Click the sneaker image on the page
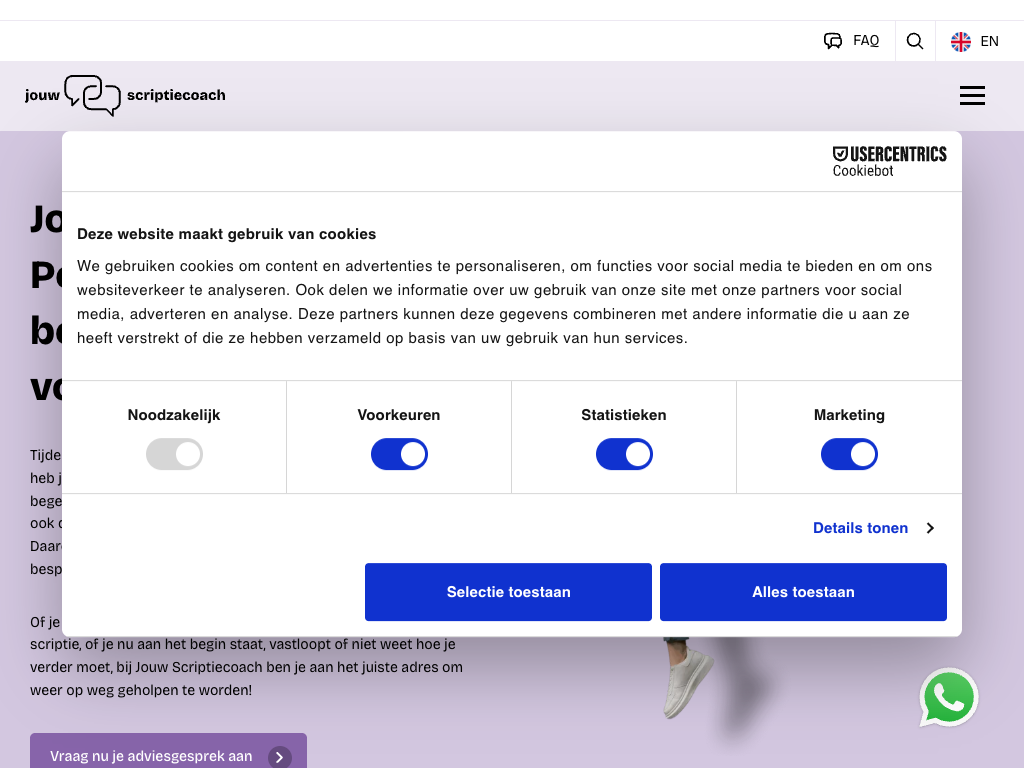This screenshot has width=1024, height=768. coord(688,681)
